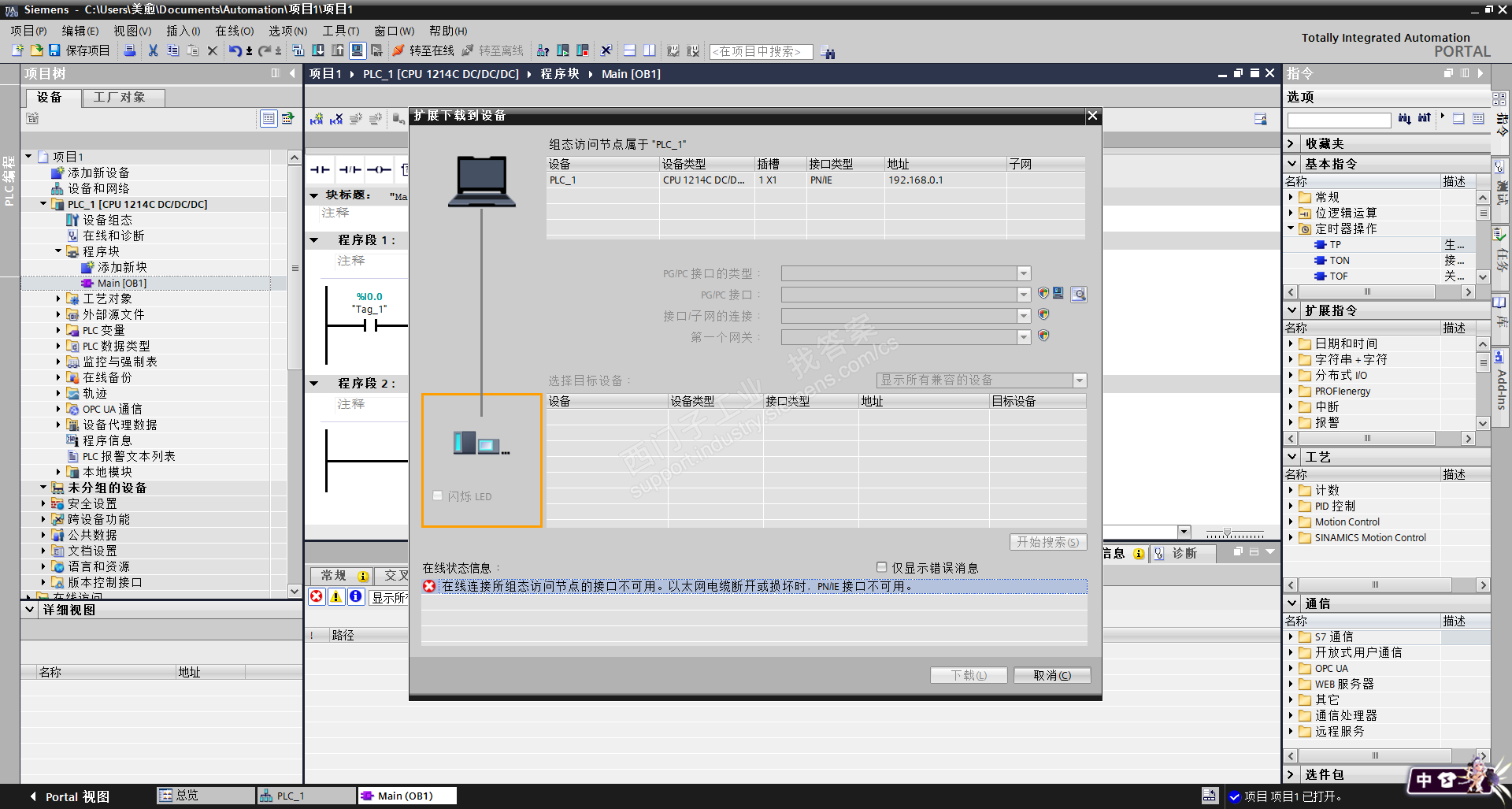The image size is (1512, 809).
Task: Click the open project folder icon
Action: pyautogui.click(x=36, y=50)
